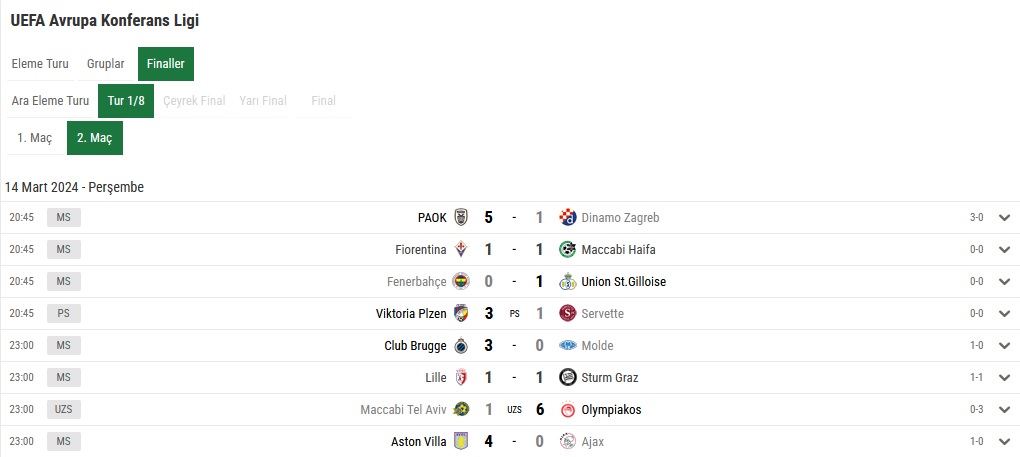The height and width of the screenshot is (457, 1020).
Task: Click the Fenerbahçe team badge
Action: (x=461, y=281)
